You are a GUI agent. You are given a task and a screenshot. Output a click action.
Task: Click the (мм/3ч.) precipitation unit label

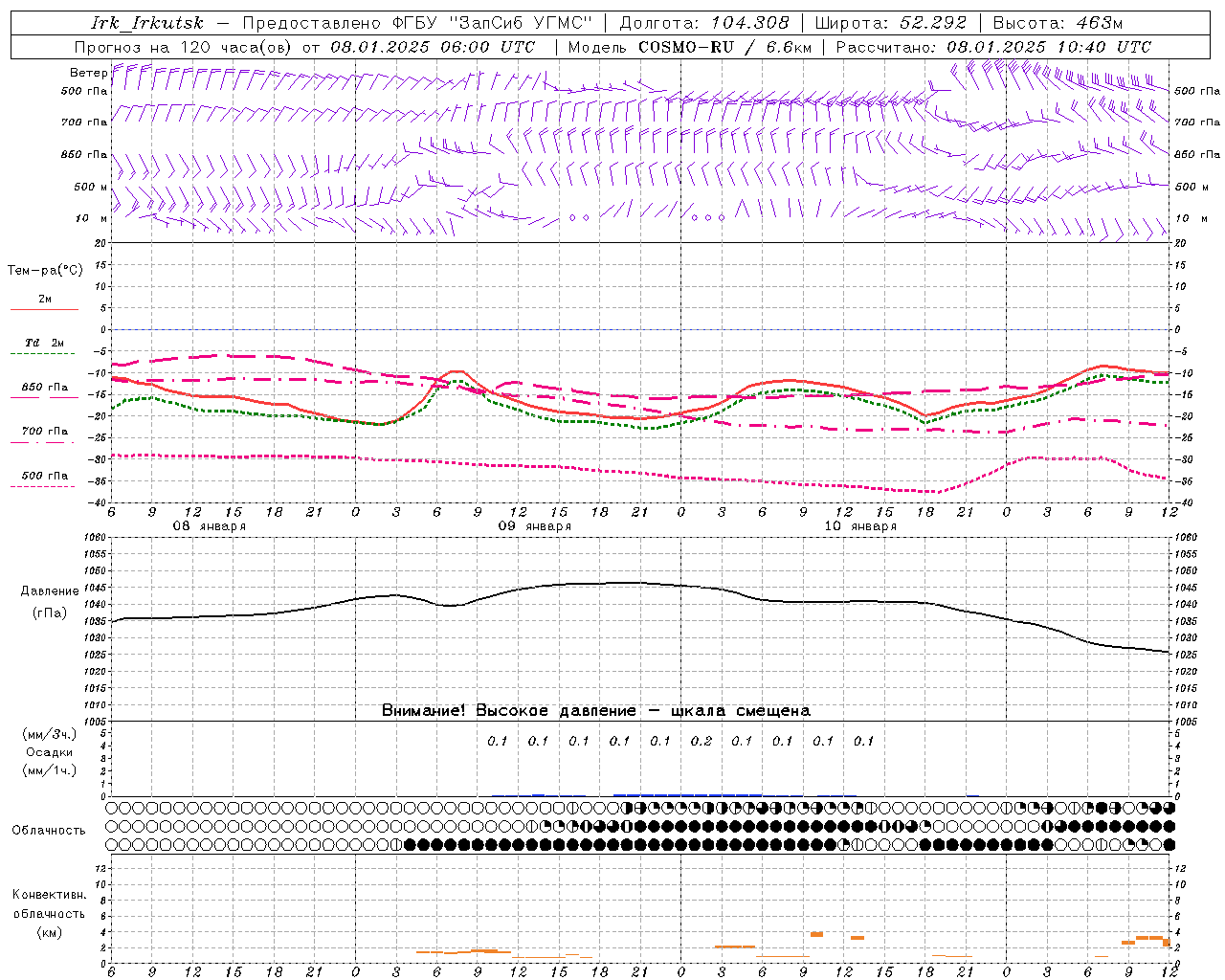tap(50, 734)
